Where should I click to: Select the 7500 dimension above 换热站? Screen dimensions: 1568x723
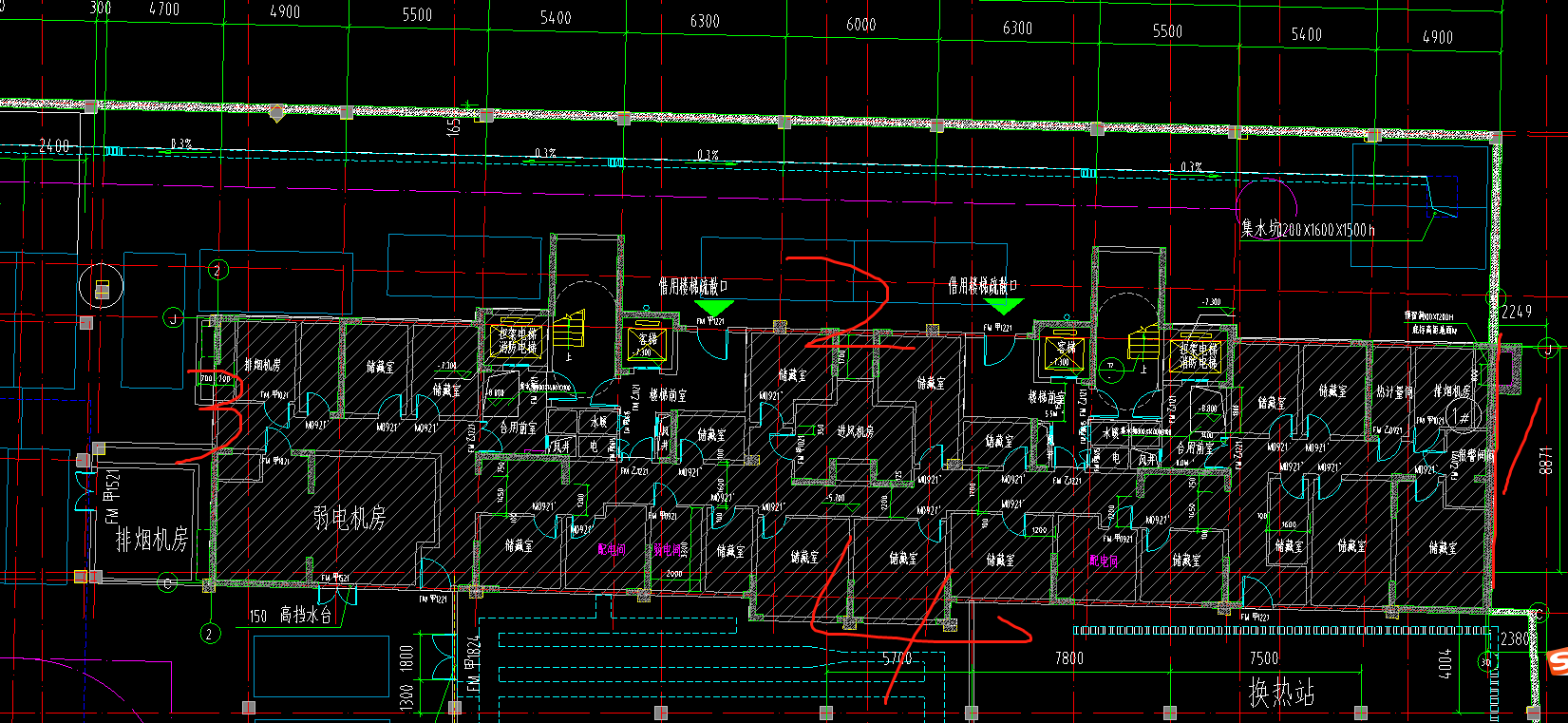point(1263,658)
